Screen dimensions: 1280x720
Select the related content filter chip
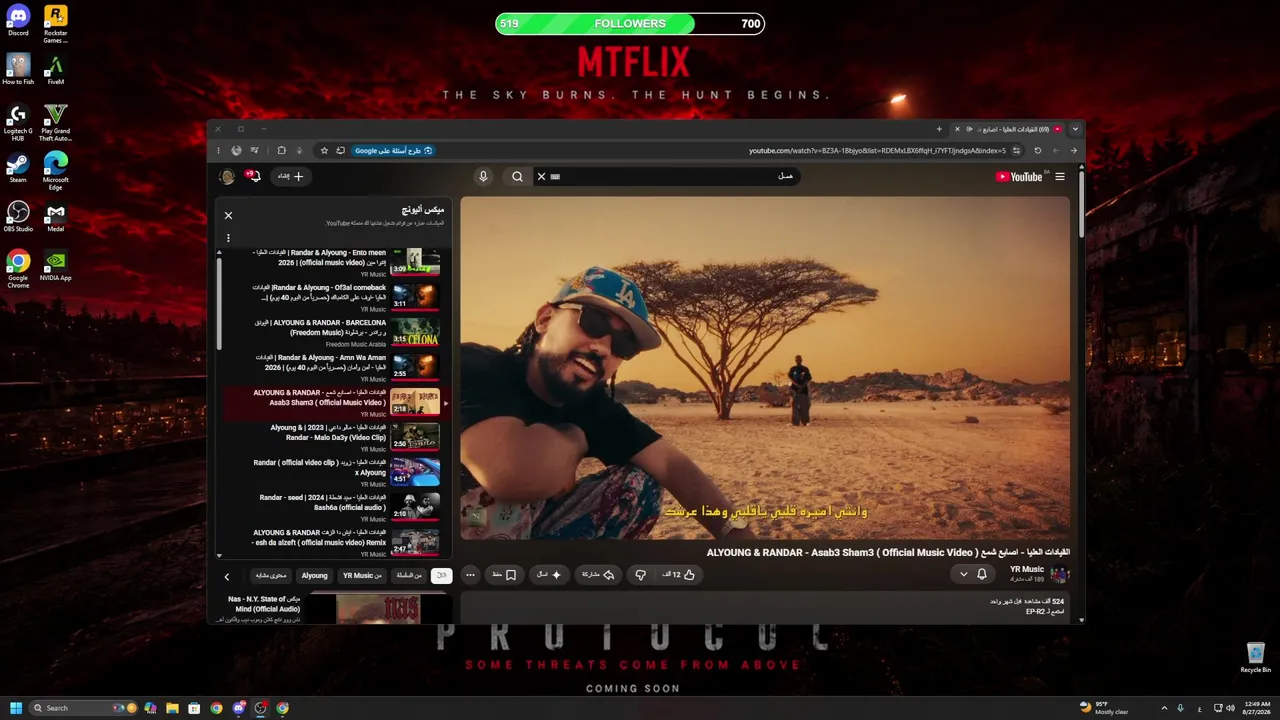271,575
